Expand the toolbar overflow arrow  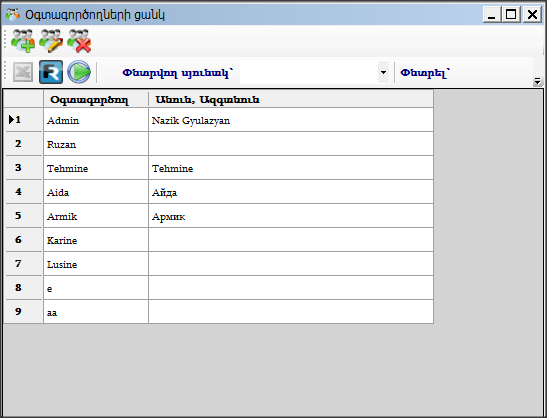(537, 82)
